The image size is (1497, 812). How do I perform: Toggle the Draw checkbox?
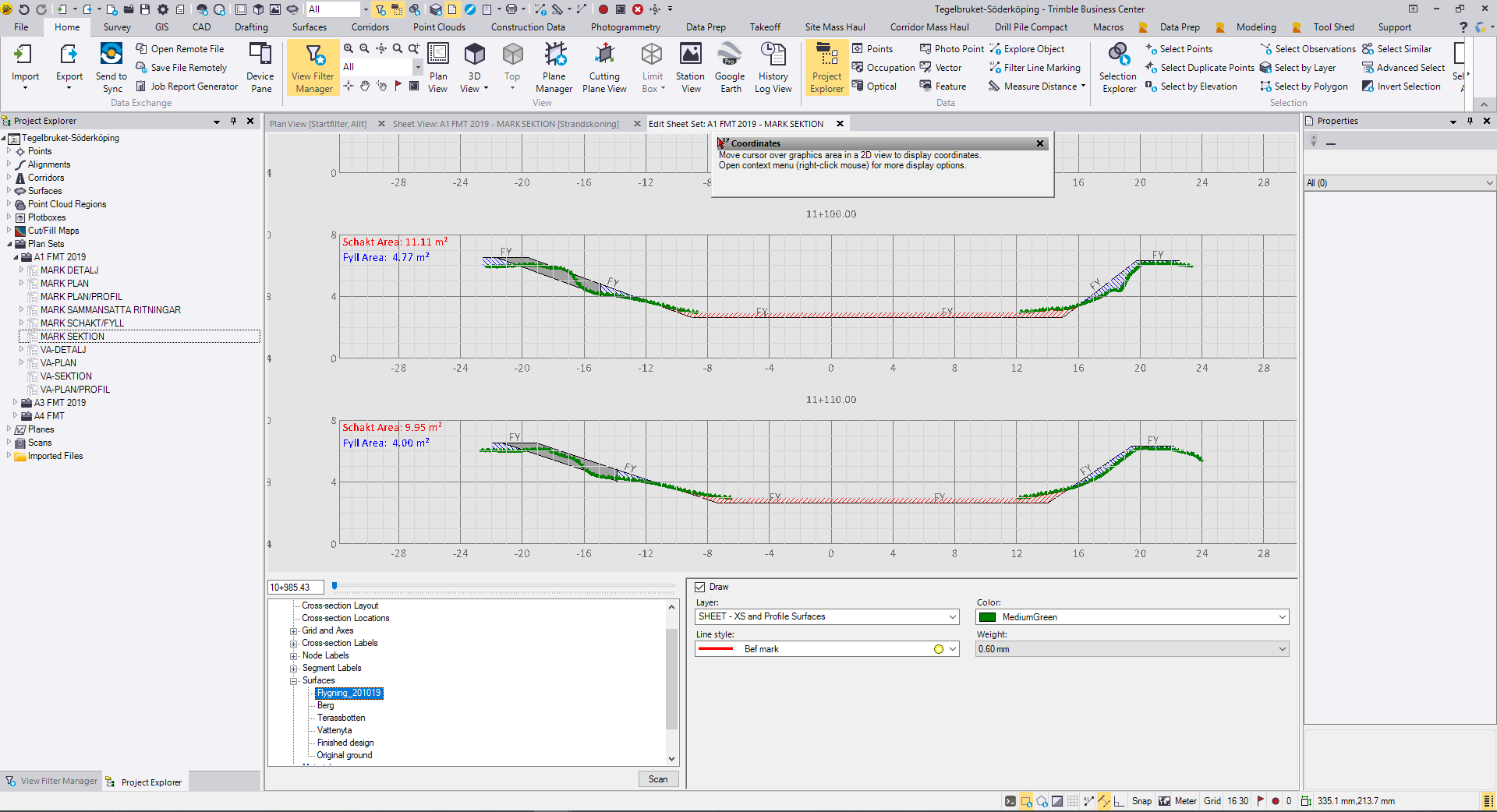point(700,587)
